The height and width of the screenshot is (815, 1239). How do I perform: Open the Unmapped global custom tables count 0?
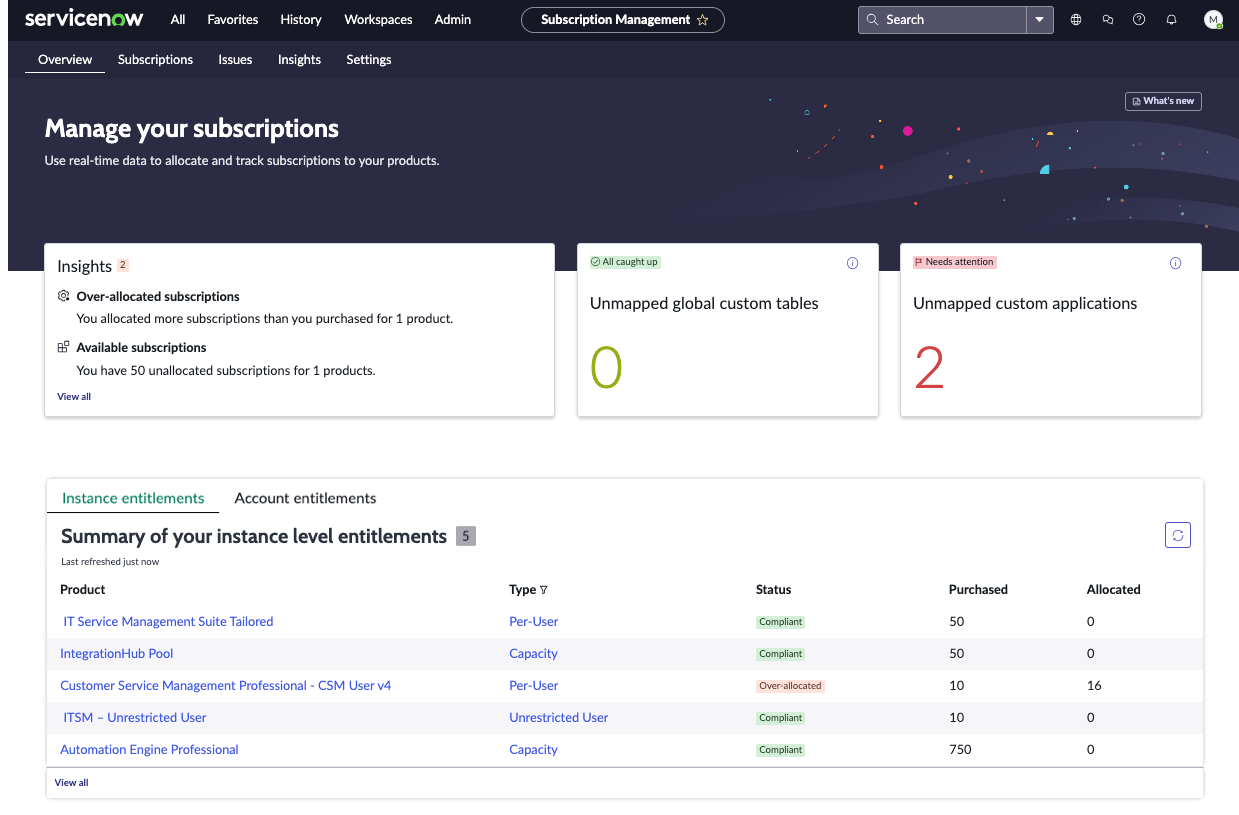(x=606, y=369)
